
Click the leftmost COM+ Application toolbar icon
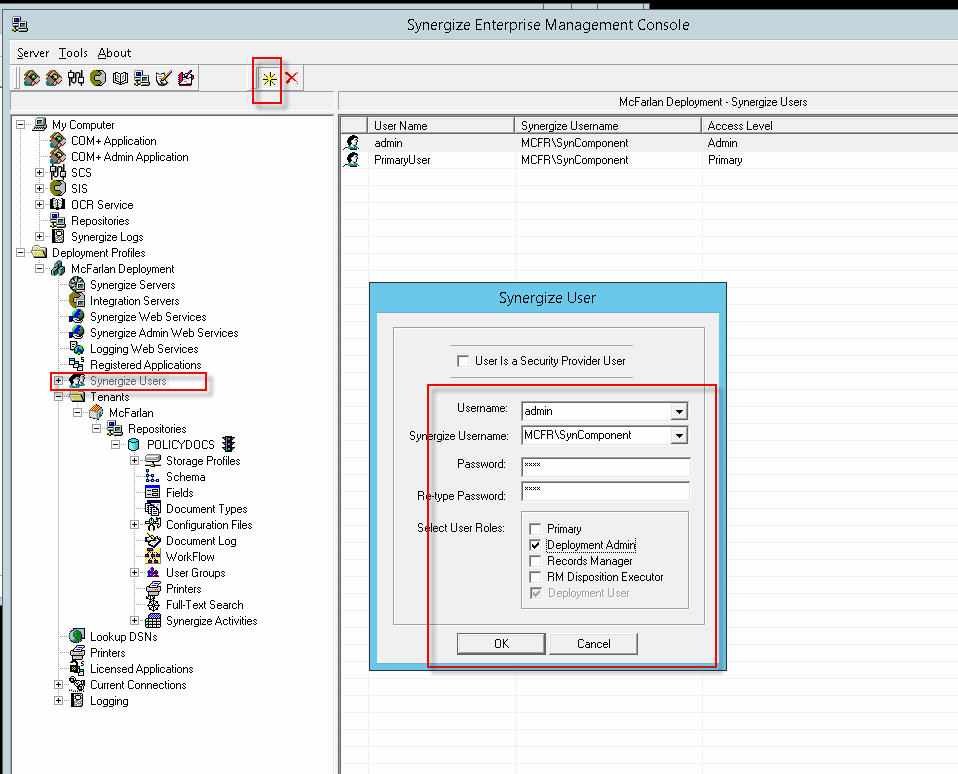coord(32,78)
